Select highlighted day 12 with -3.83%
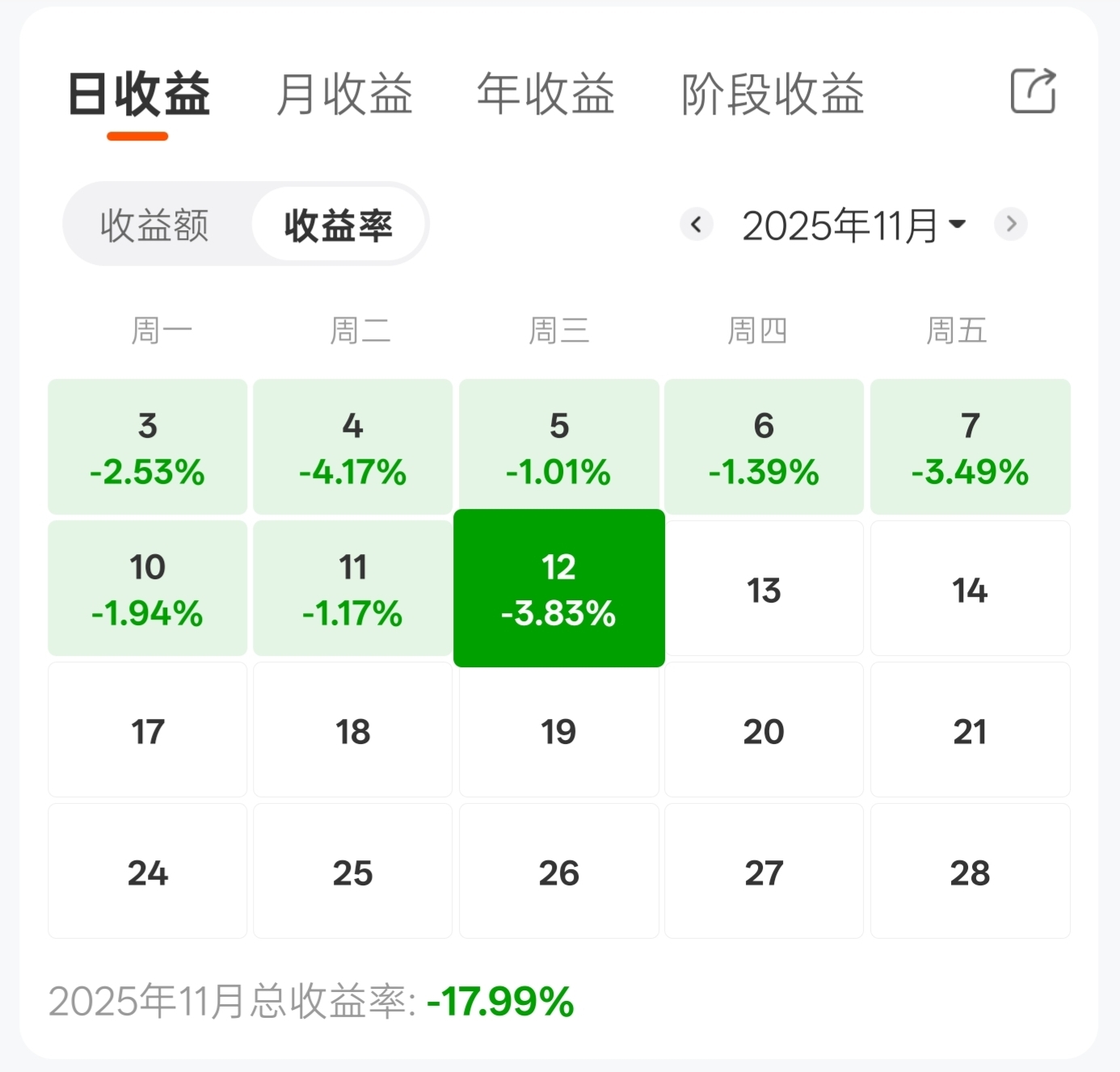Image resolution: width=1120 pixels, height=1072 pixels. (559, 588)
